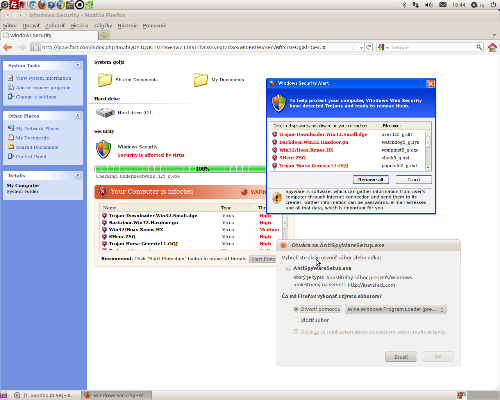Click the My Documents folder icon
The image size is (500, 400).
(x=201, y=80)
